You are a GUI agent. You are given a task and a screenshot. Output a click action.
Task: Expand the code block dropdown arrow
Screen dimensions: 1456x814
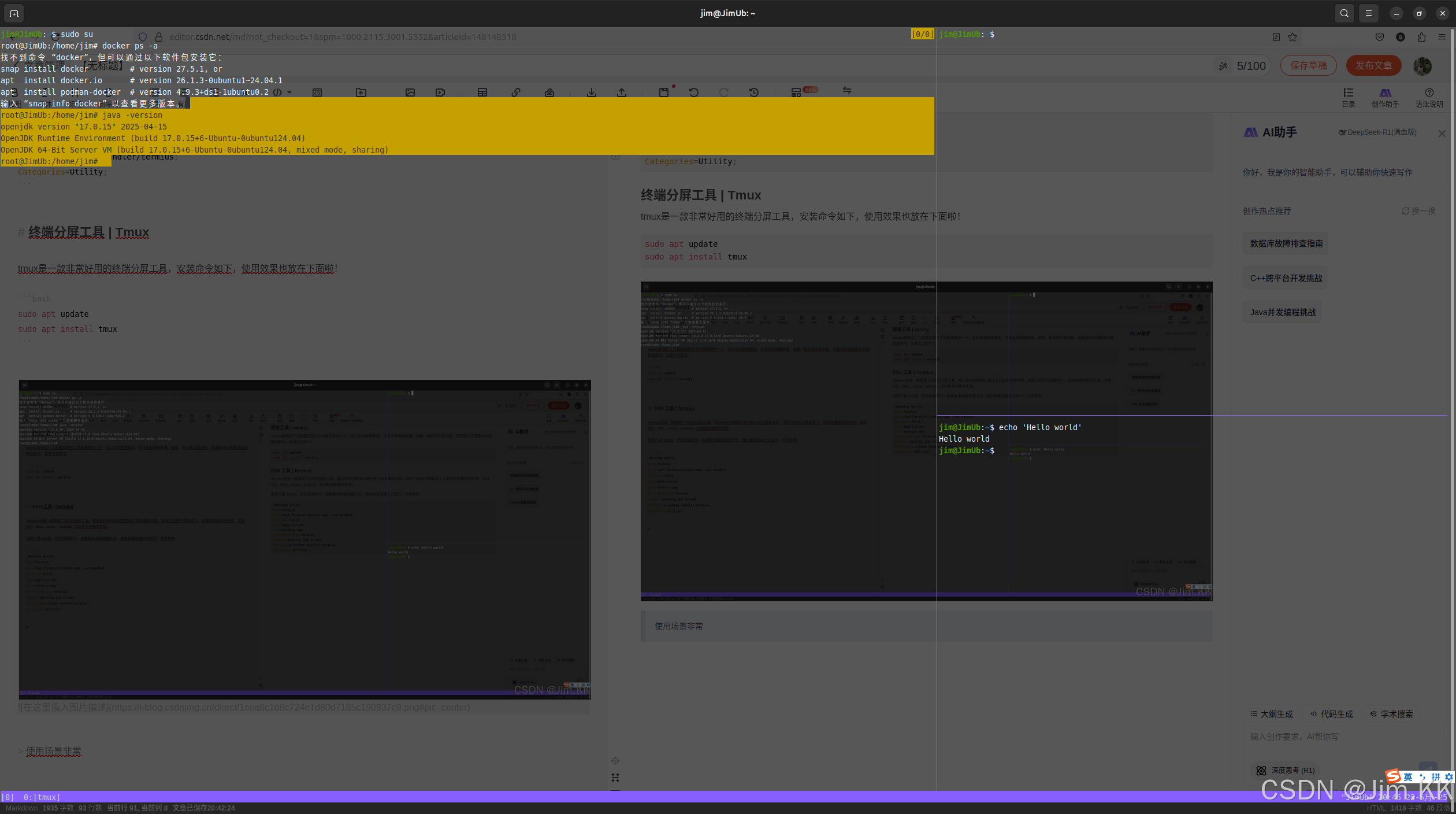pos(289,92)
